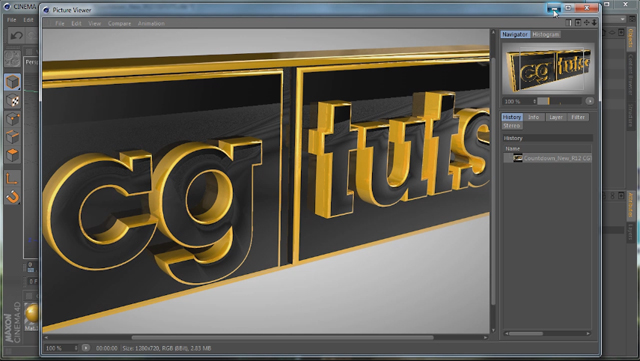640x361 pixels.
Task: Select the Filter tab
Action: click(578, 117)
